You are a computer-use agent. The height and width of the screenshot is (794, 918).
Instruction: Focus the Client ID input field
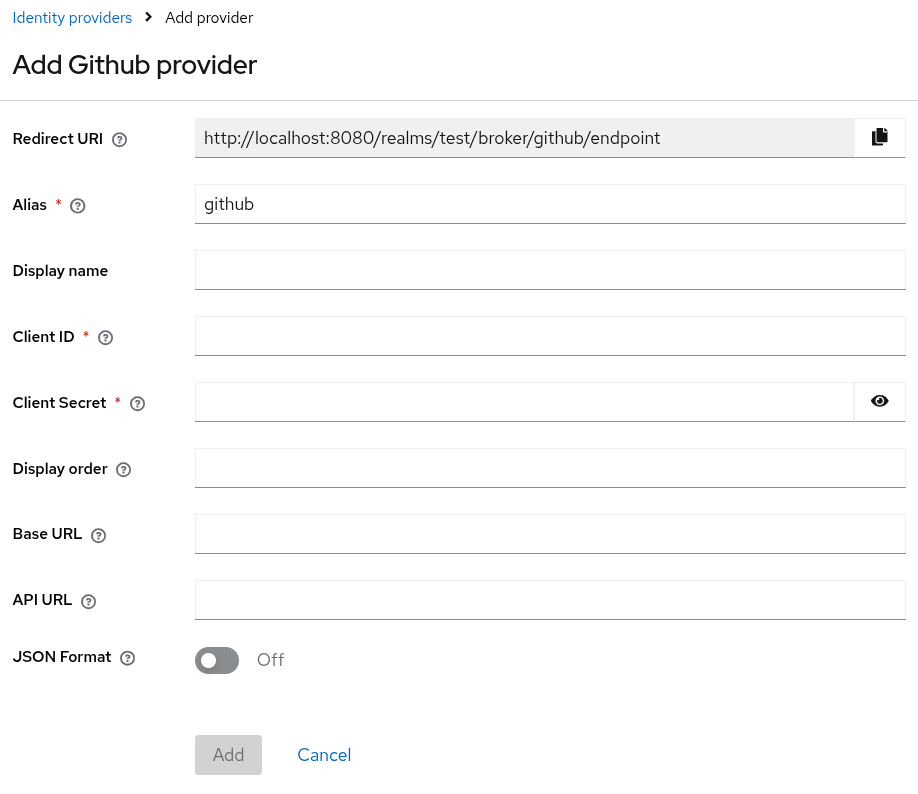coord(550,335)
